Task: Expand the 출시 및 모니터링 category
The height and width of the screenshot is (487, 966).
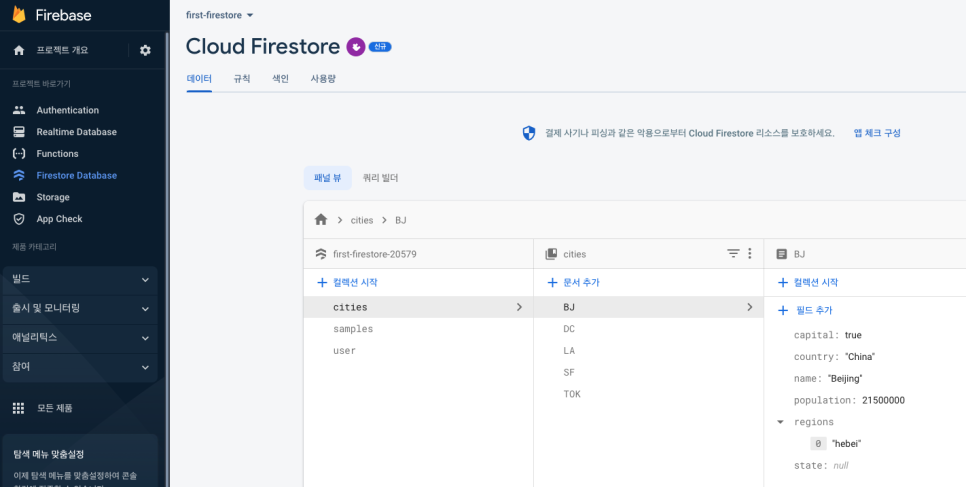Action: click(x=80, y=309)
